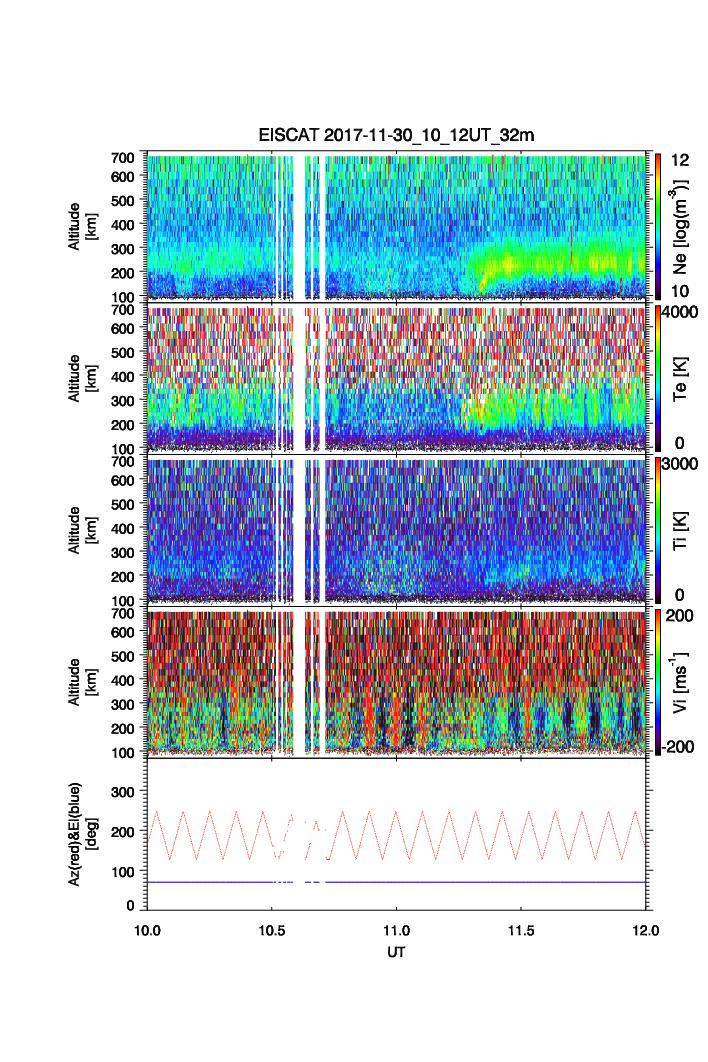The image size is (708, 1062).
Task: Select the UT x-axis label
Action: pos(397,951)
